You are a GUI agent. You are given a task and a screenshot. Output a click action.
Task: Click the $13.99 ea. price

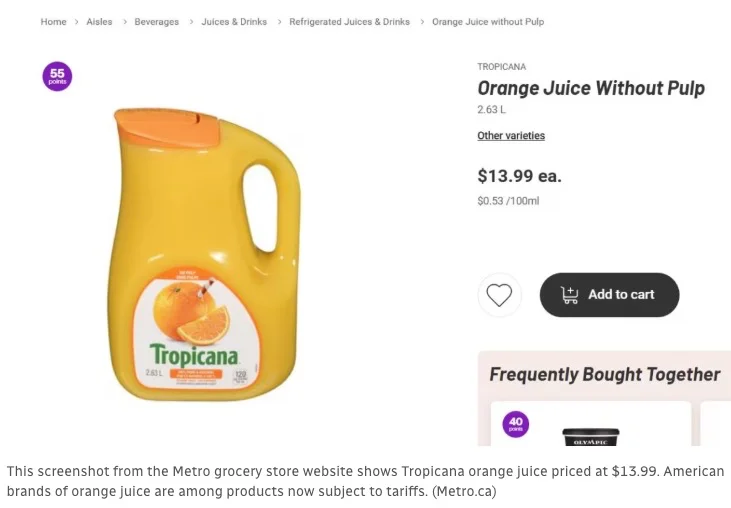pyautogui.click(x=519, y=176)
